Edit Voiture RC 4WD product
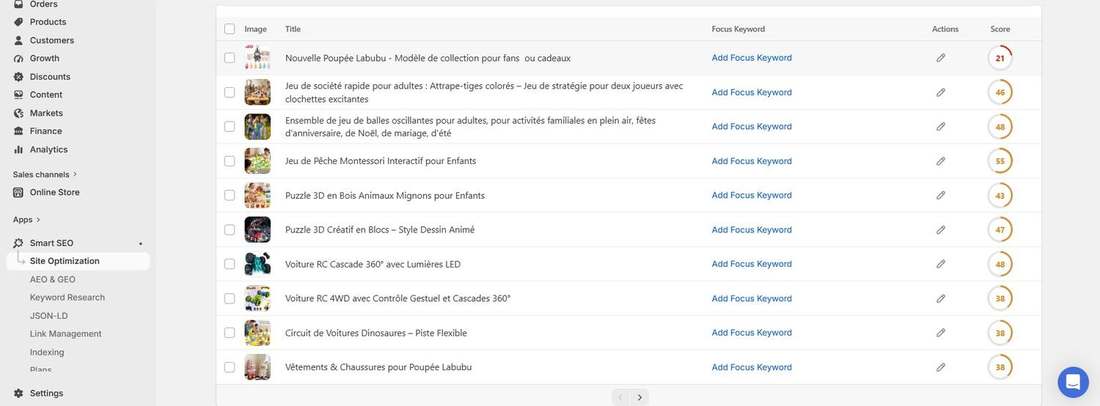Image resolution: width=1100 pixels, height=406 pixels. tap(941, 298)
